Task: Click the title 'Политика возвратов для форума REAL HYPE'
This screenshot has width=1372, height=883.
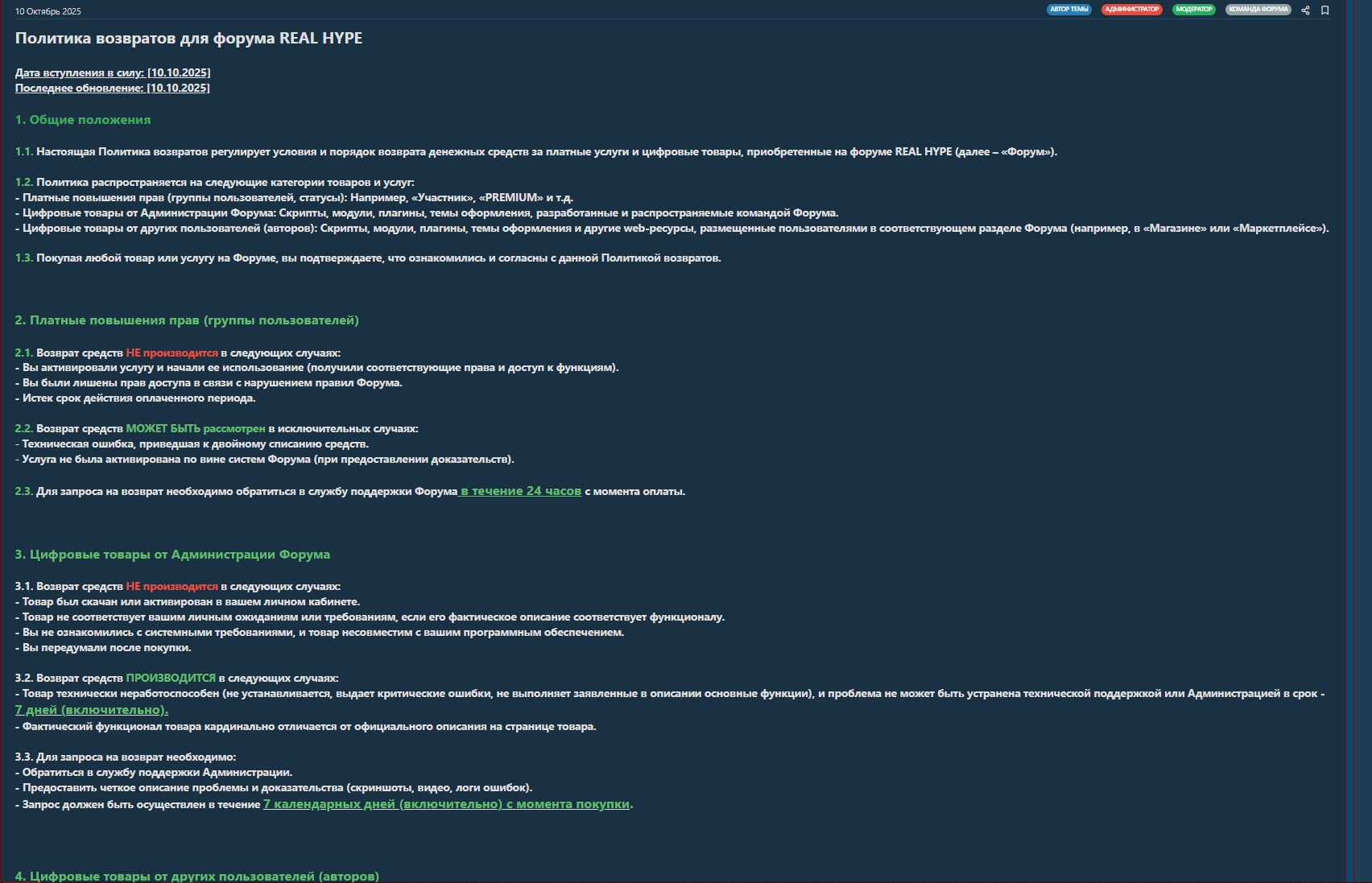Action: tap(188, 39)
